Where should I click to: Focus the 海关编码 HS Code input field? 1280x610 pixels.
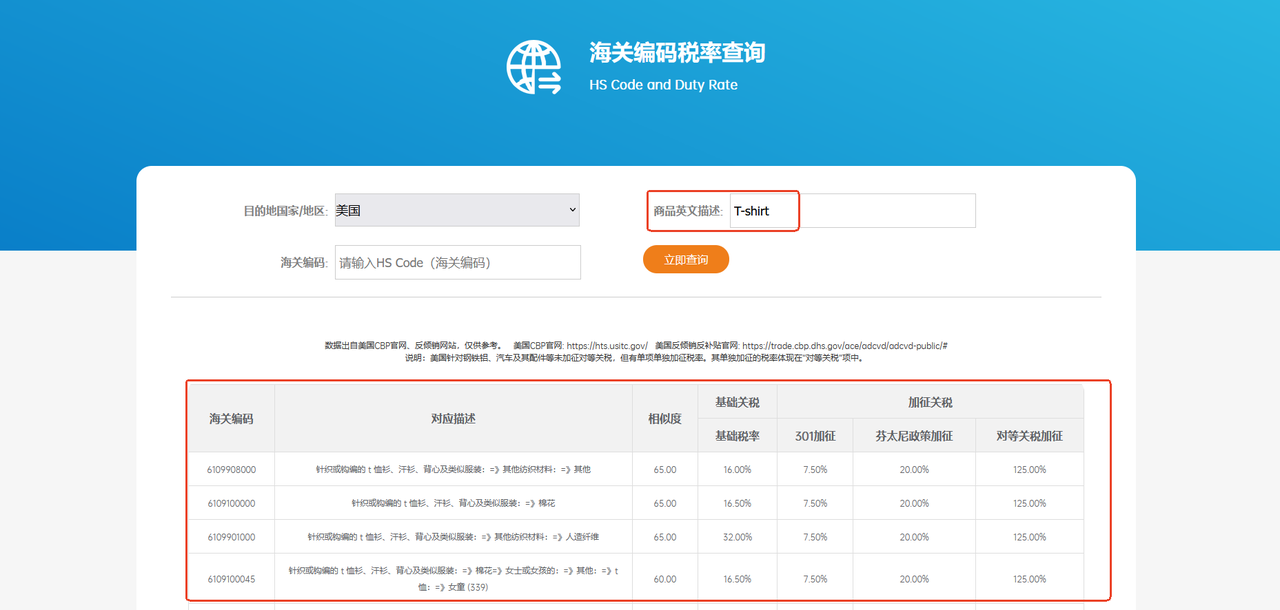click(457, 262)
